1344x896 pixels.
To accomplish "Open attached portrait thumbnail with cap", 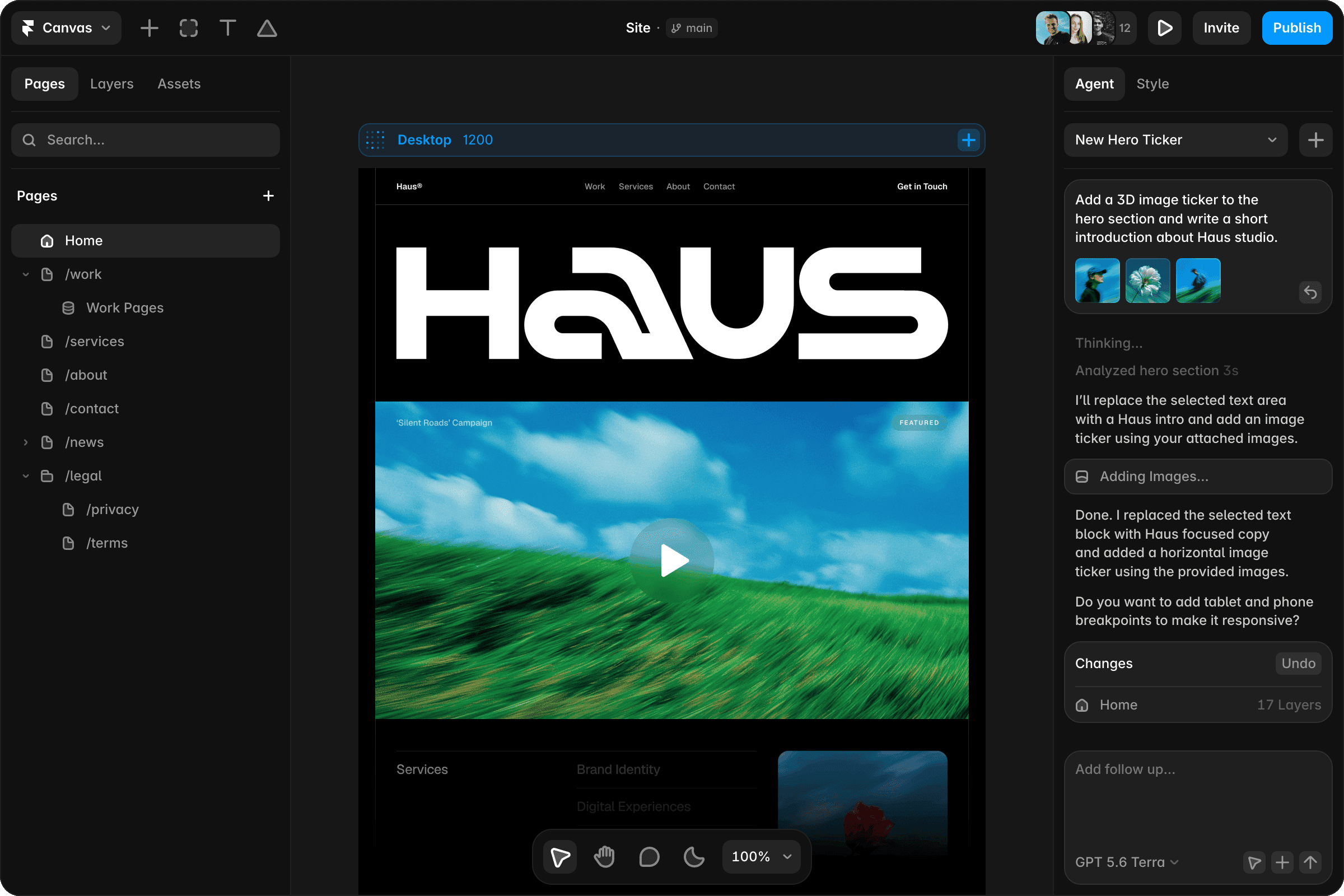I will (1097, 280).
